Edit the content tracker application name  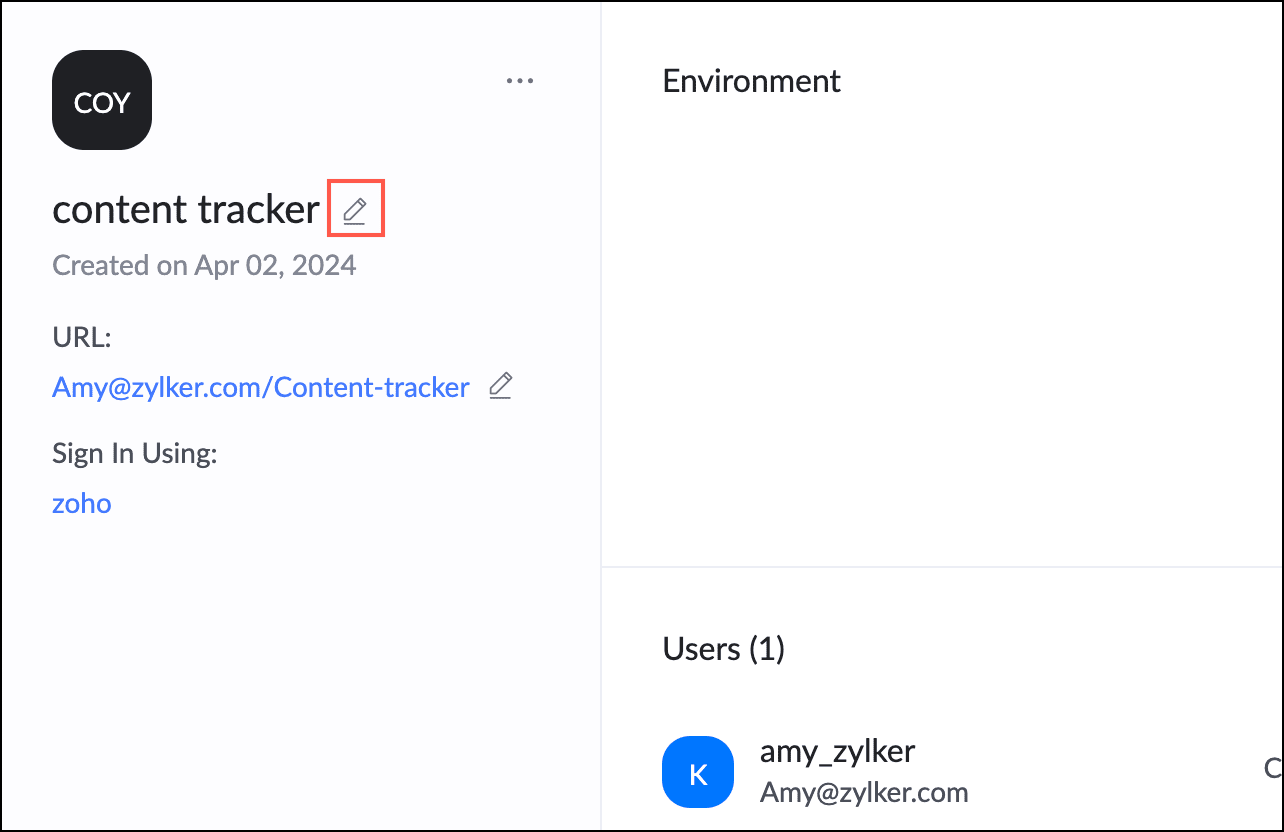[x=355, y=210]
